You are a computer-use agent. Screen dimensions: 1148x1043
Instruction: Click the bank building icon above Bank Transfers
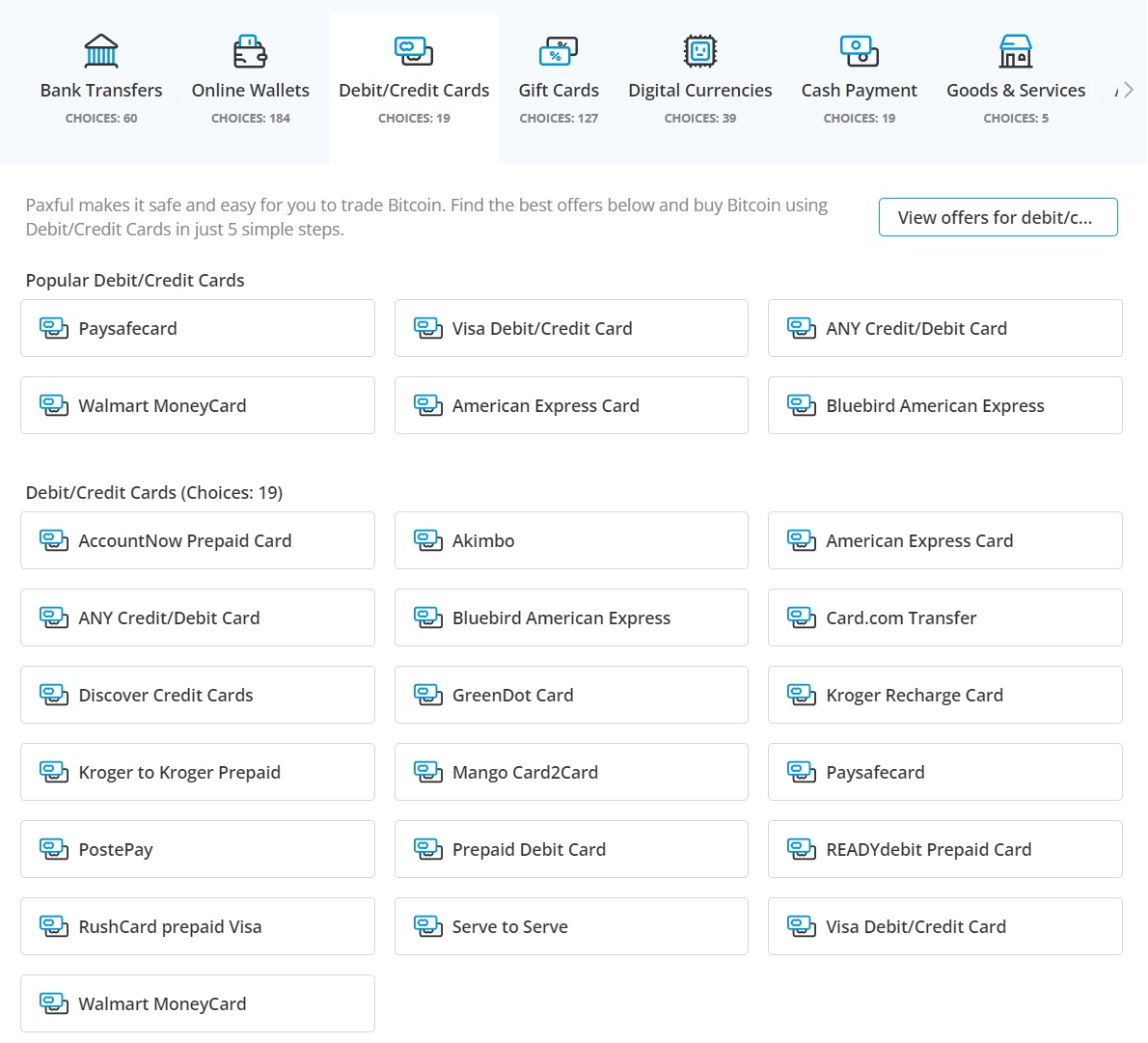coord(101,51)
